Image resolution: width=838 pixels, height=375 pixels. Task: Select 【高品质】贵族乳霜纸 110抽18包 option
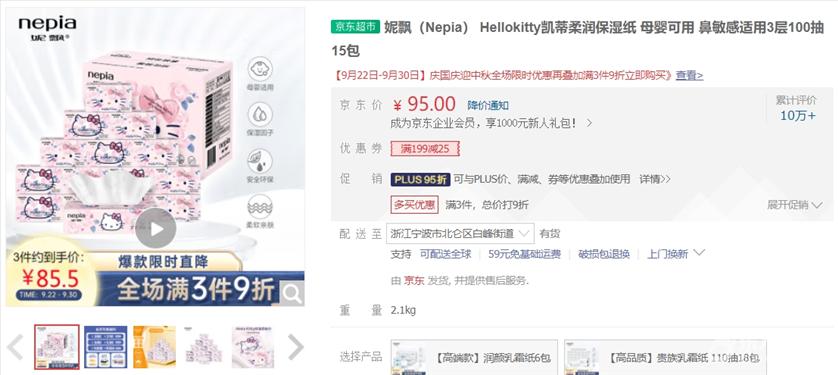point(665,357)
